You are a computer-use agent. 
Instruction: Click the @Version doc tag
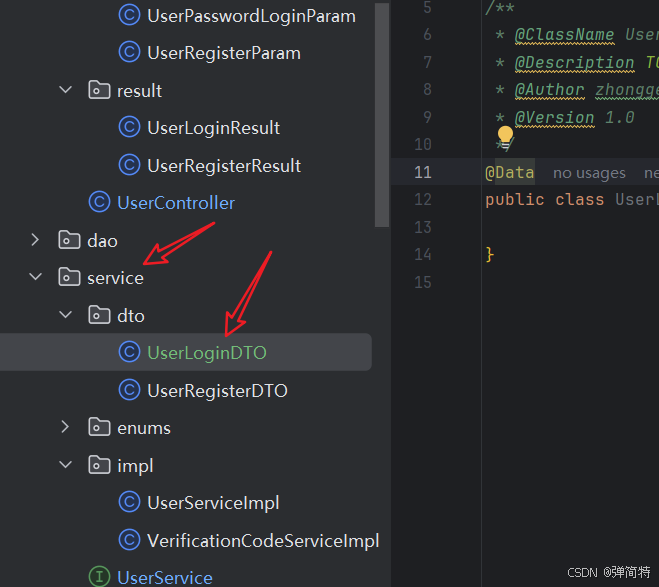tap(554, 118)
